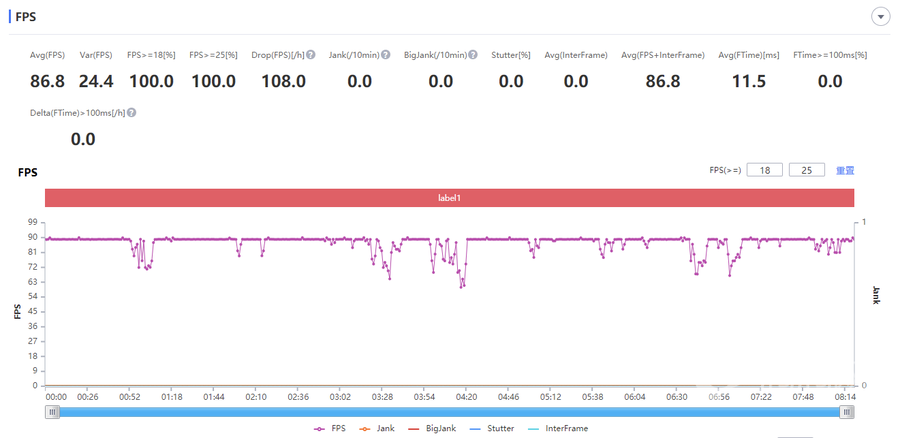Click help icon beside BigJank(/10min)

point(472,55)
